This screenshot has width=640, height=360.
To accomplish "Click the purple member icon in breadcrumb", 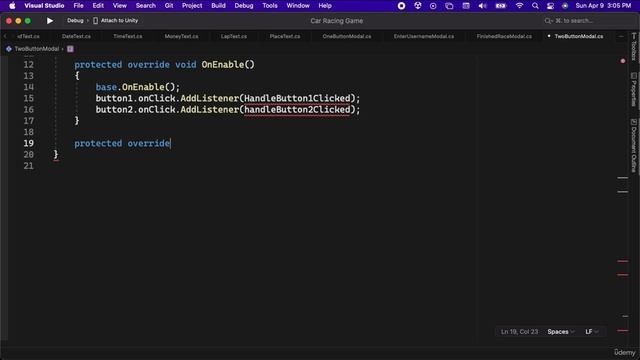I will pyautogui.click(x=70, y=49).
